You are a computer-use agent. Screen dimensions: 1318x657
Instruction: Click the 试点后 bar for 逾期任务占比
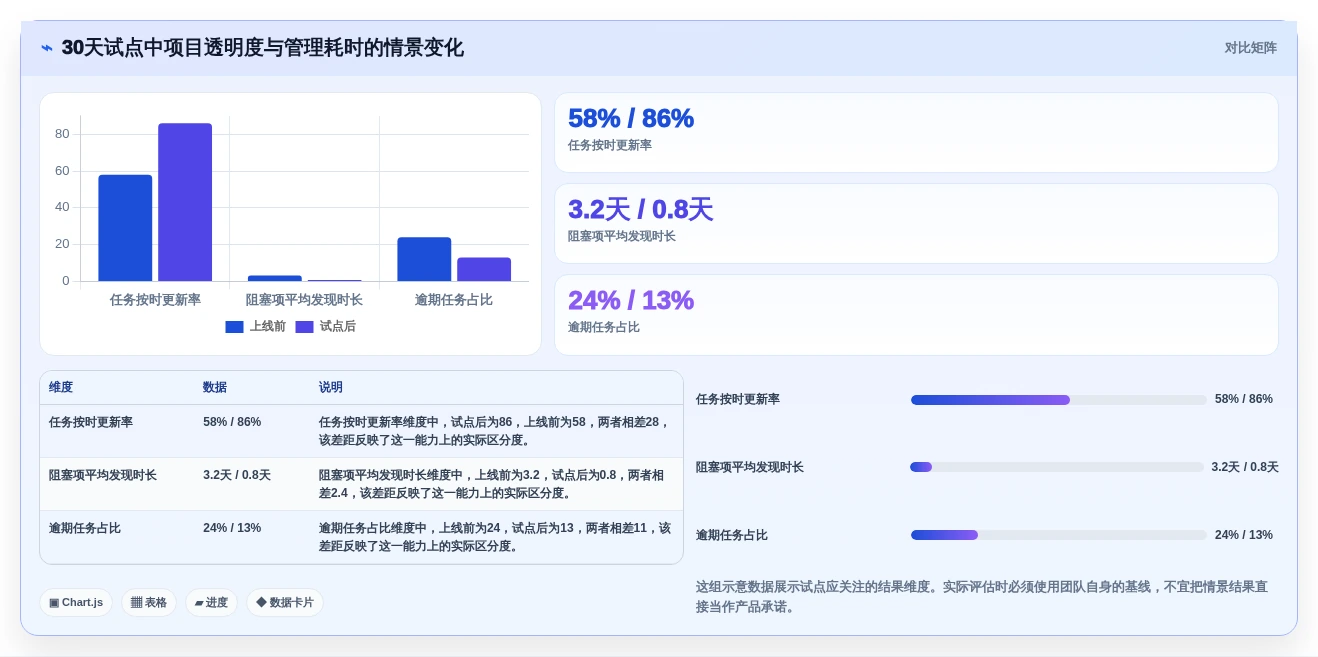click(x=484, y=269)
